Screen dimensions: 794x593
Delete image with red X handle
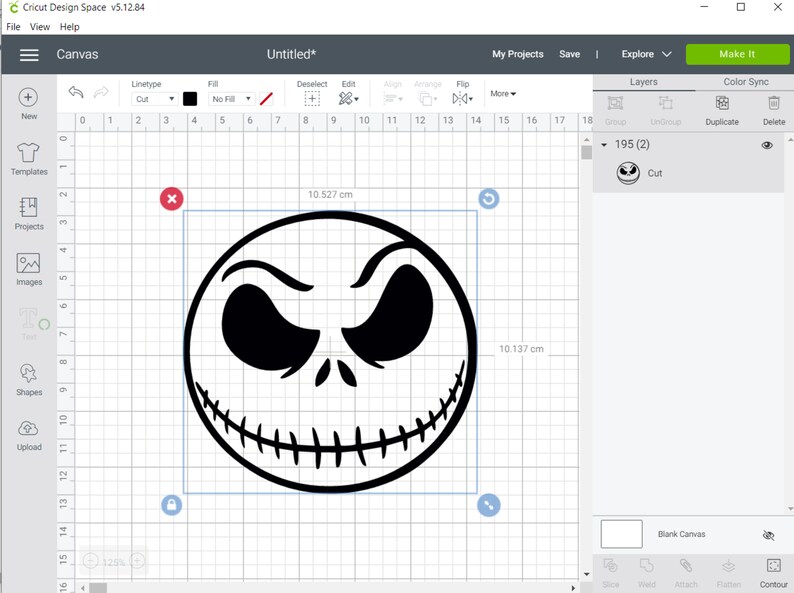172,199
